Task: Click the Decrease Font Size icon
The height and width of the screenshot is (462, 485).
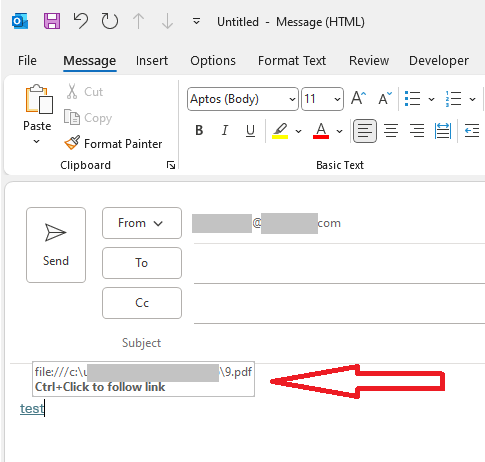Action: [385, 99]
